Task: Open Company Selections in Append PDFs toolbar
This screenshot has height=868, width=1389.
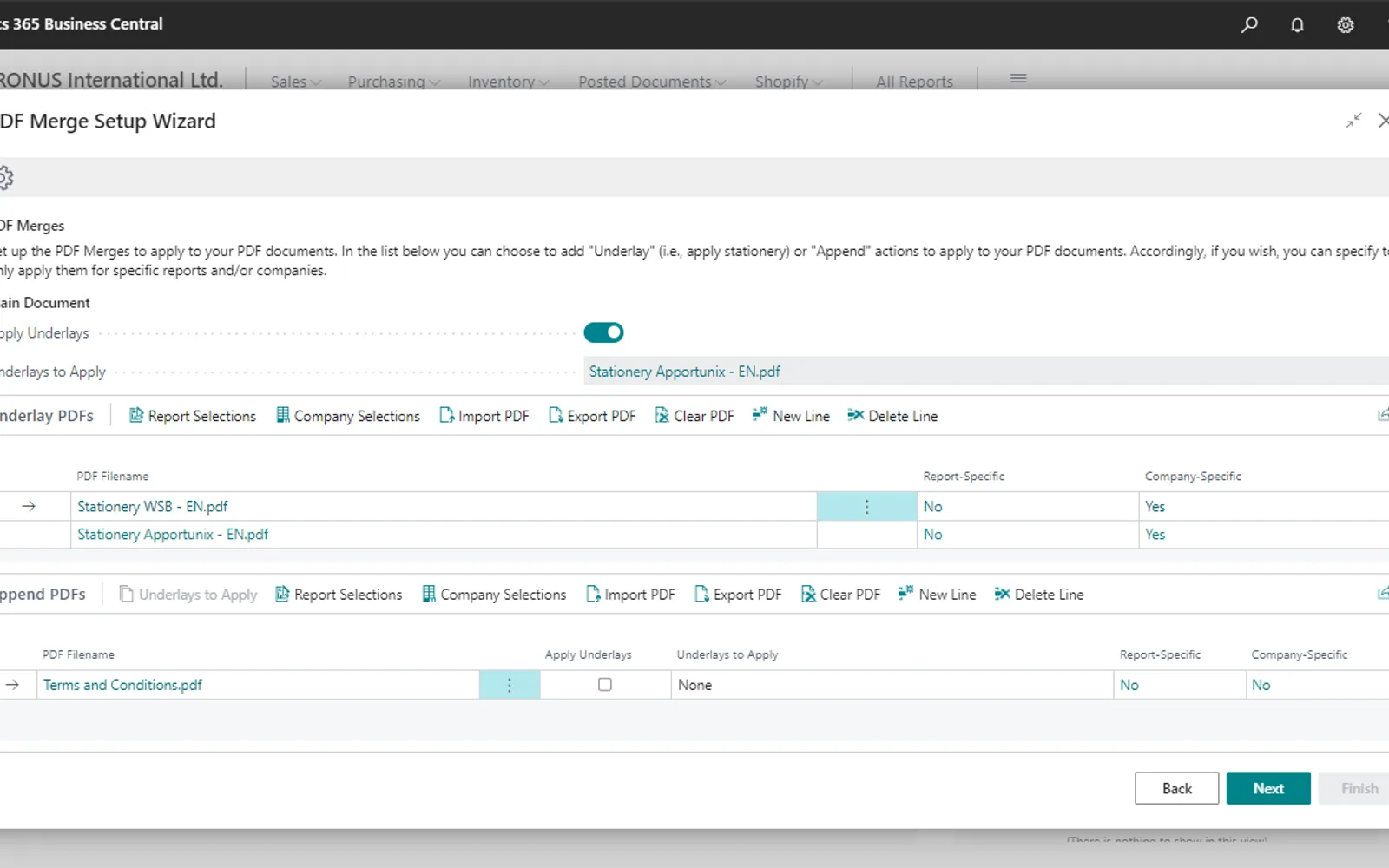Action: (x=494, y=595)
